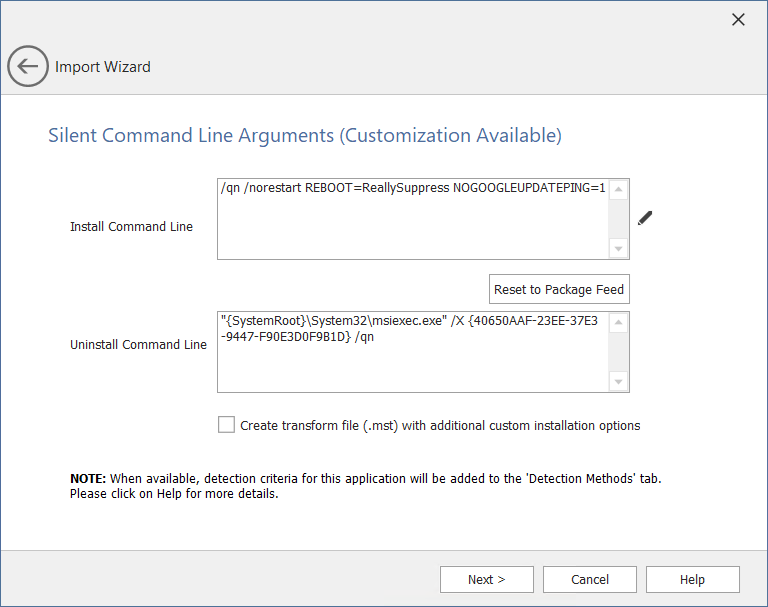The height and width of the screenshot is (607, 768).
Task: Click the 'Install Command Line' label
Action: (131, 227)
